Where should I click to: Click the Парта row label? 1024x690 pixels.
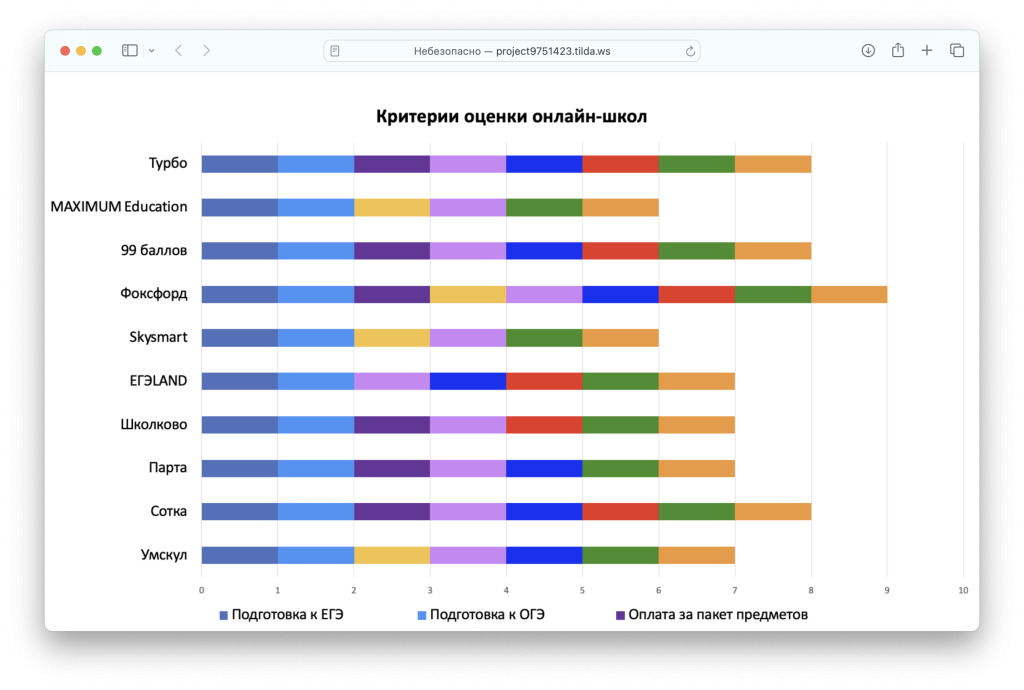[168, 467]
